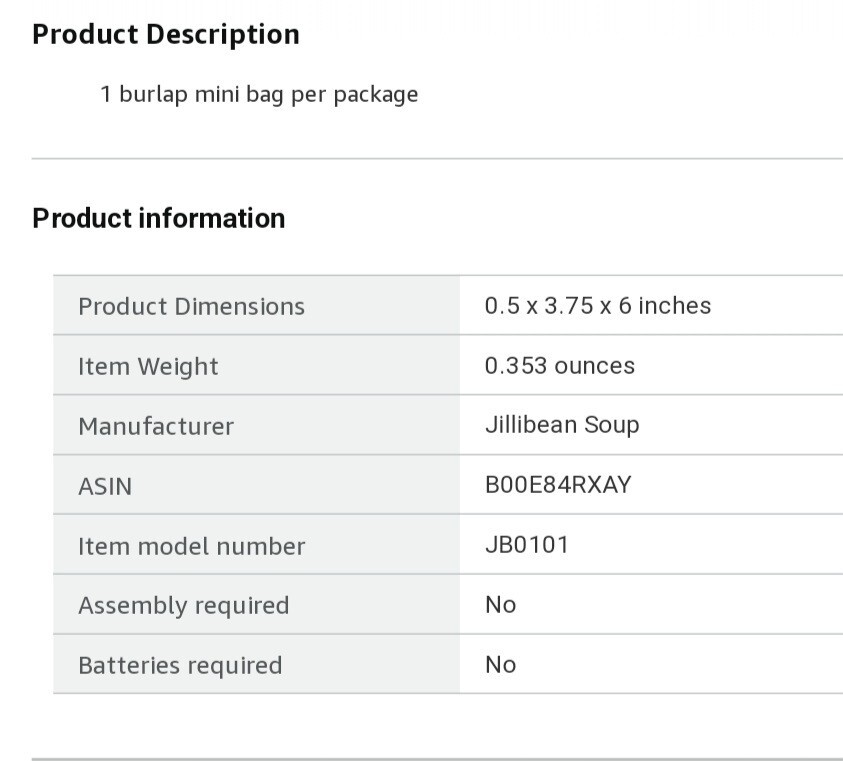
Task: Select the Item Weight label
Action: [148, 366]
